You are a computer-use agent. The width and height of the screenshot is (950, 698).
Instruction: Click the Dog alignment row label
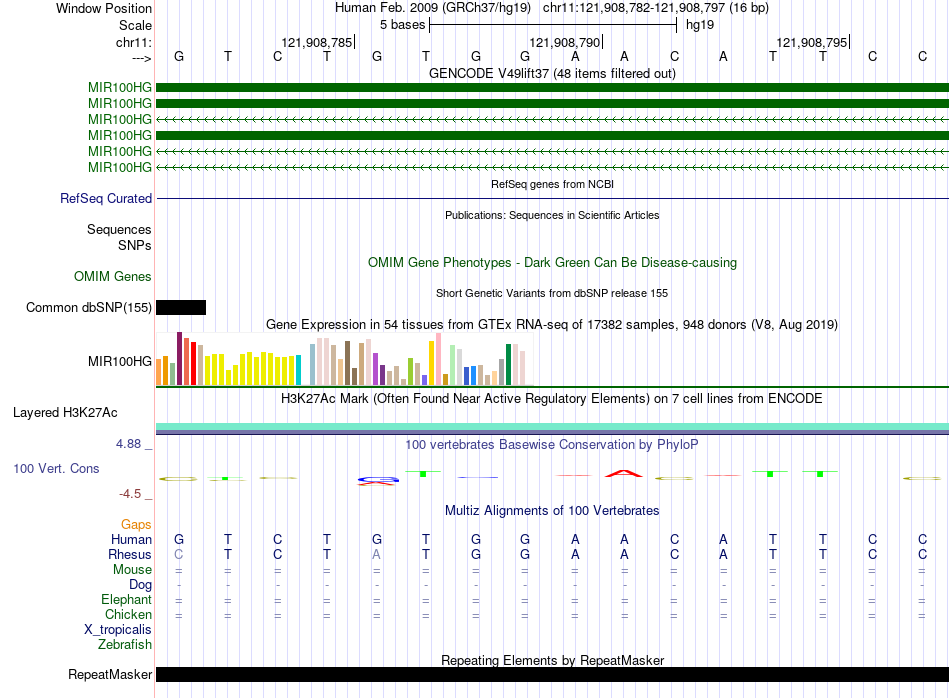(x=140, y=585)
